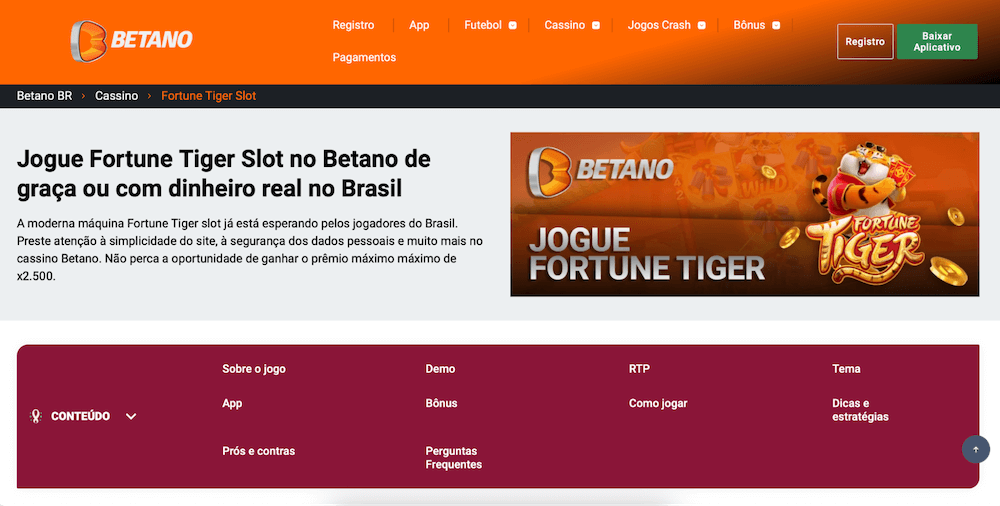Jump to Bônus section in contents
1000x506 pixels.
441,403
